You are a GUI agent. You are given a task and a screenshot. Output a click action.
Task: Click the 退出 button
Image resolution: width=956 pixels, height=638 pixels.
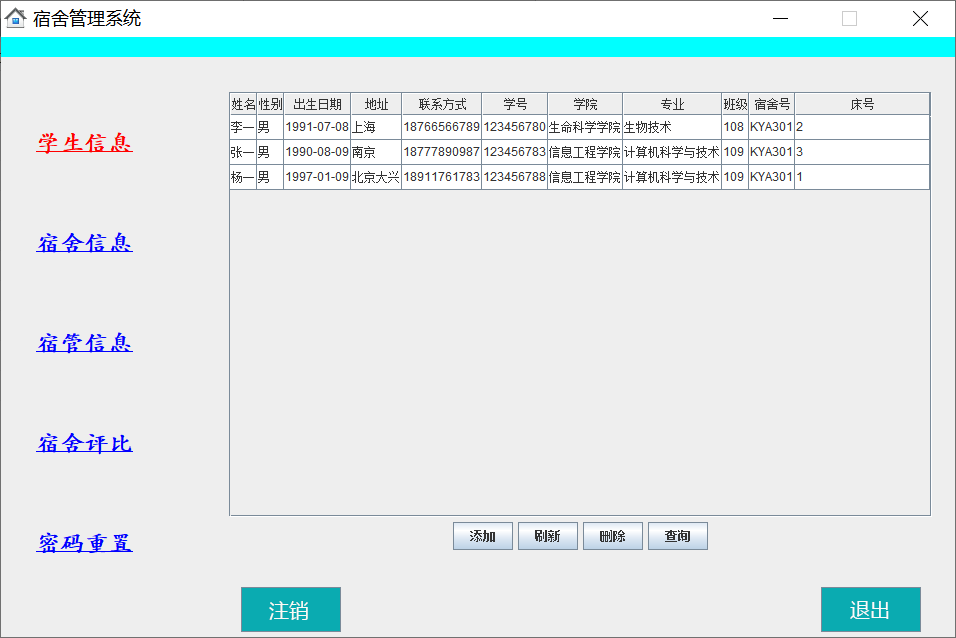(871, 609)
